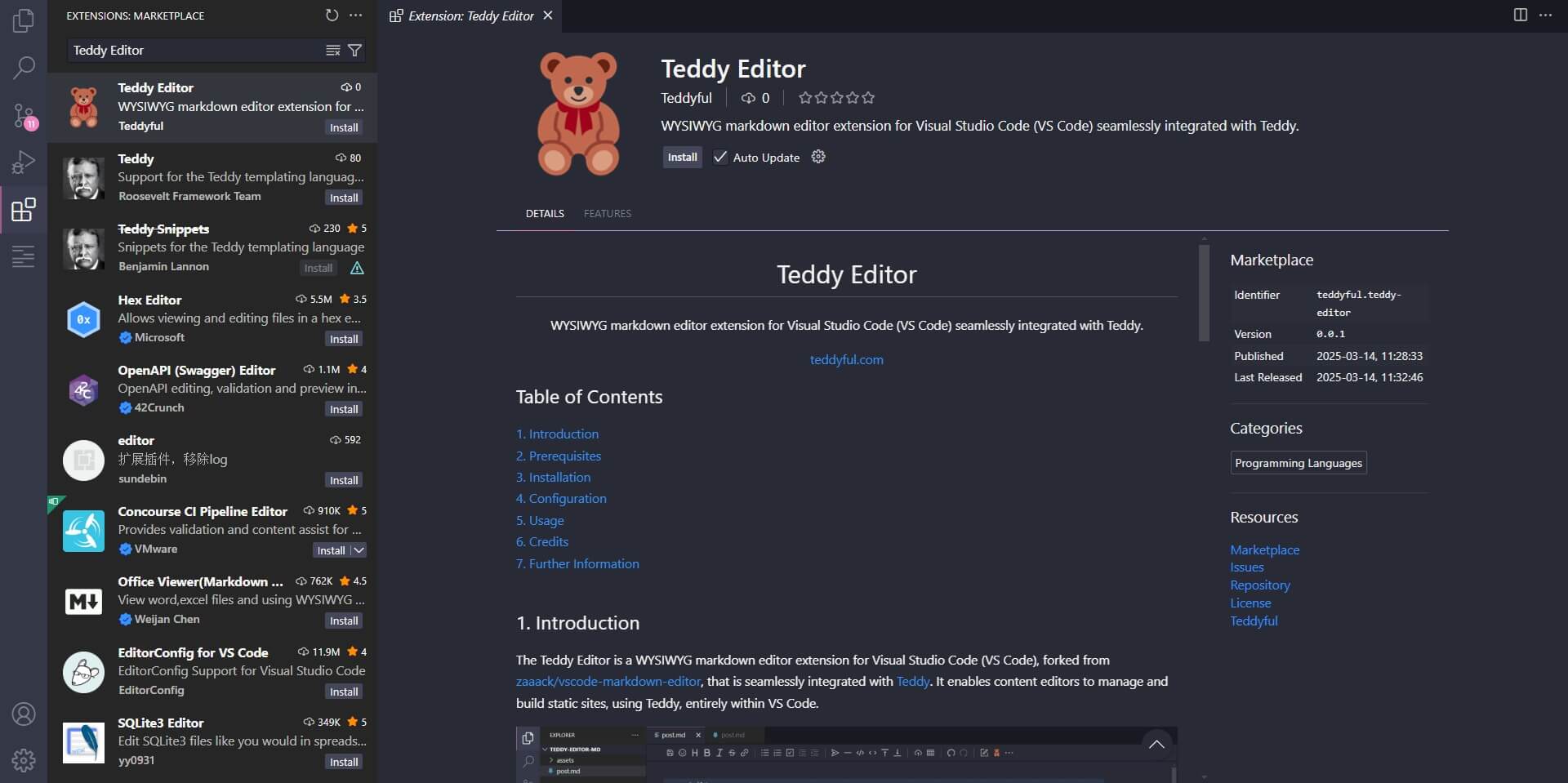Viewport: 1568px width, 783px height.
Task: Click the Teddy Editor star rating
Action: coord(836,98)
